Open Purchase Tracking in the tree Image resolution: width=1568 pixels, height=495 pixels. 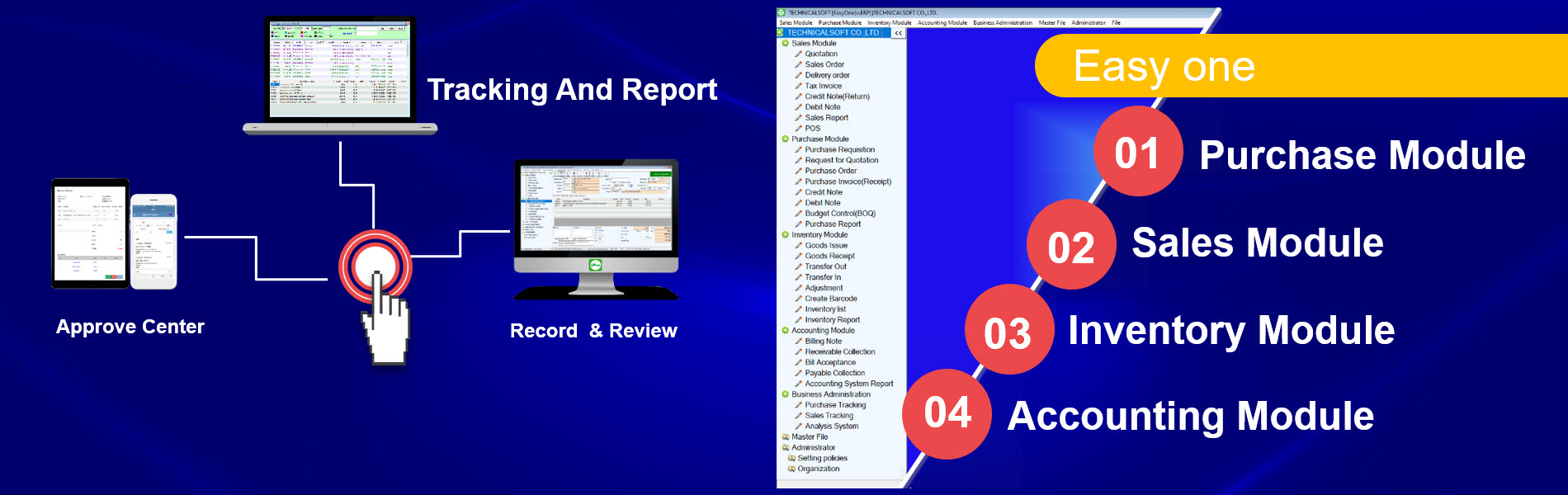point(835,405)
